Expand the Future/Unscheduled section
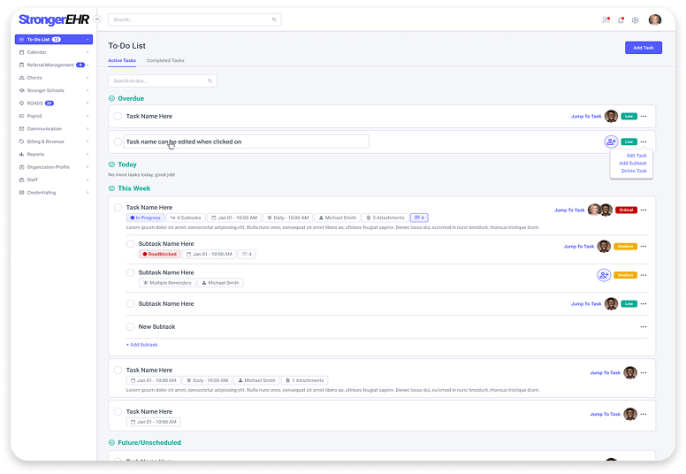The width and height of the screenshot is (686, 474). pyautogui.click(x=112, y=442)
